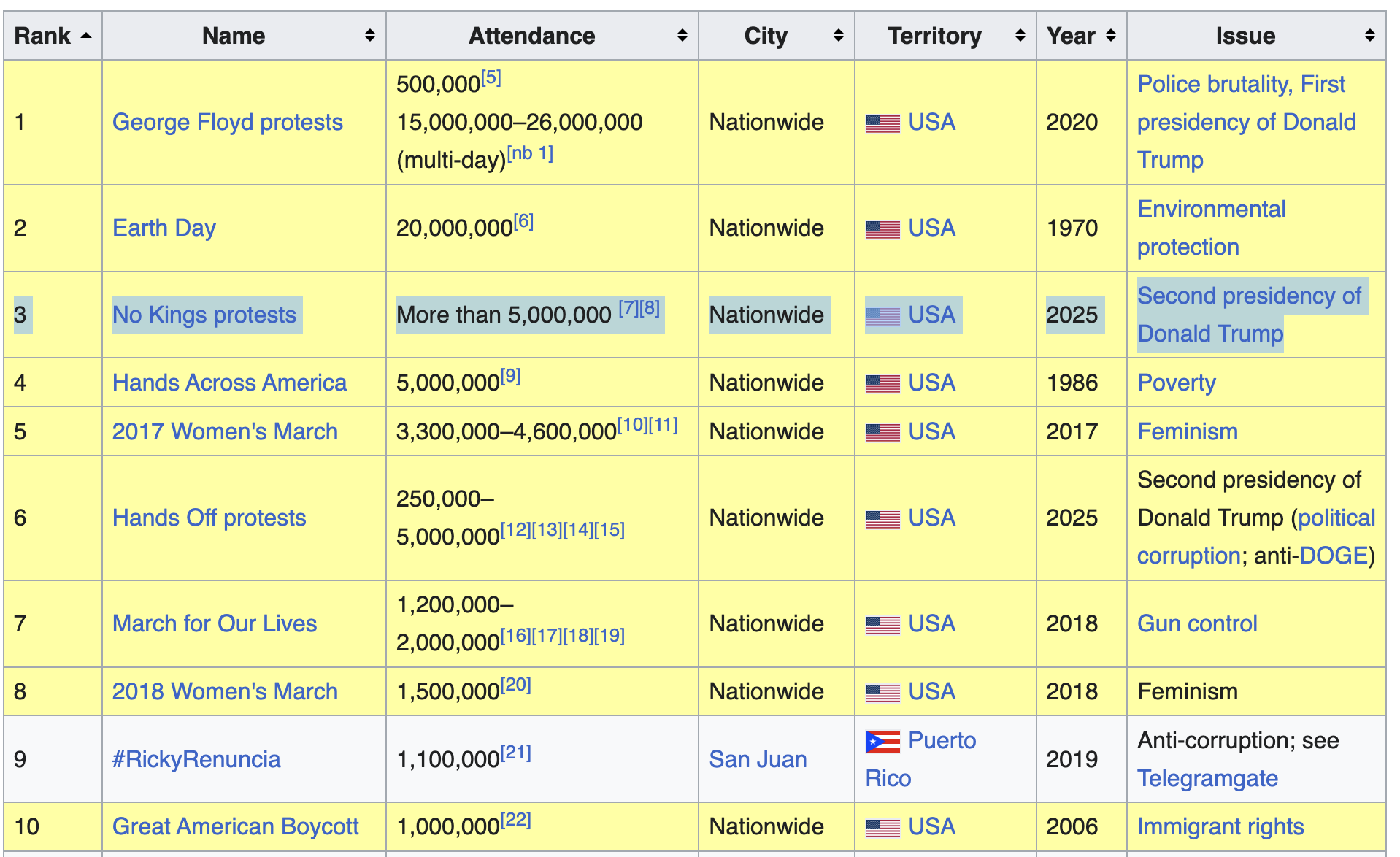Viewport: 1400px width, 857px height.
Task: Open the March for Our Lives link
Action: point(215,623)
